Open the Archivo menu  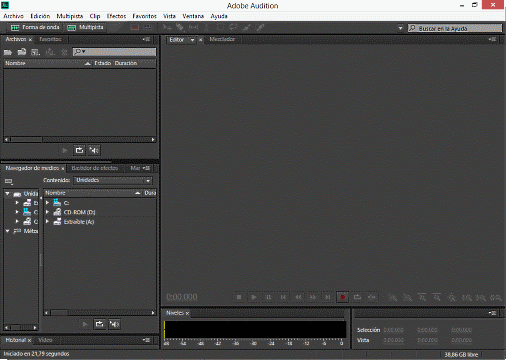point(13,16)
